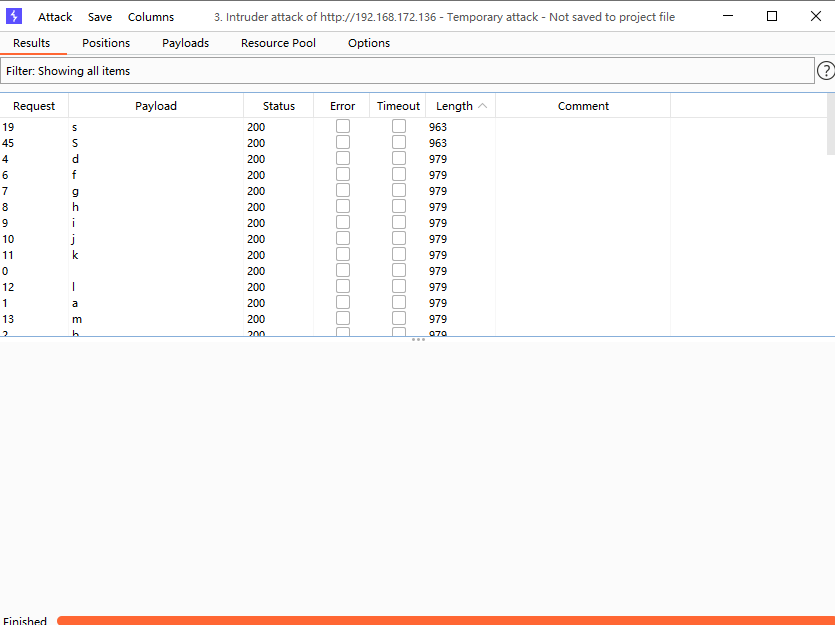This screenshot has height=625, width=835.
Task: Switch to the Payloads tab
Action: pos(185,43)
